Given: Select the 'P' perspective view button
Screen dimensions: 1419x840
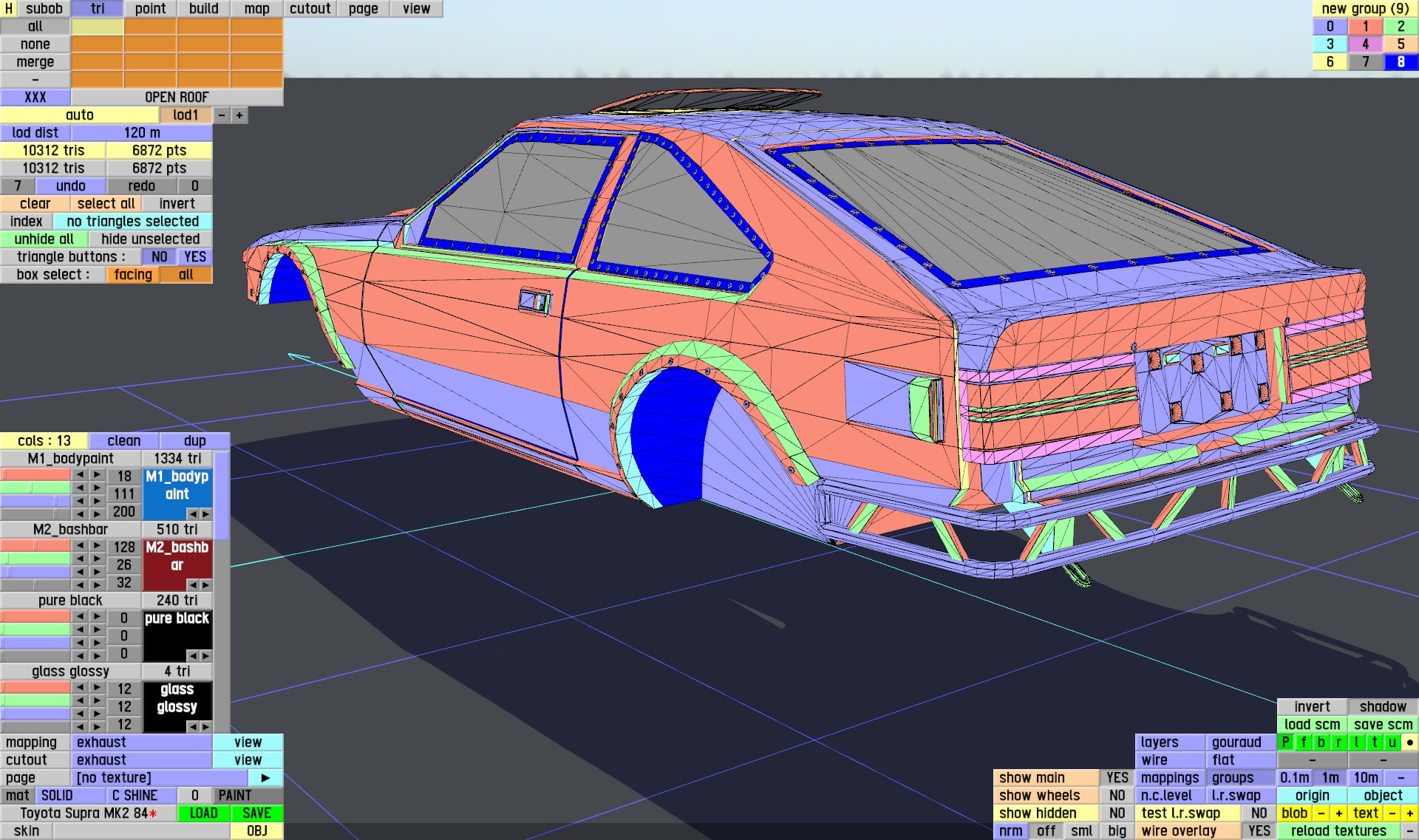Looking at the screenshot, I should 1286,742.
